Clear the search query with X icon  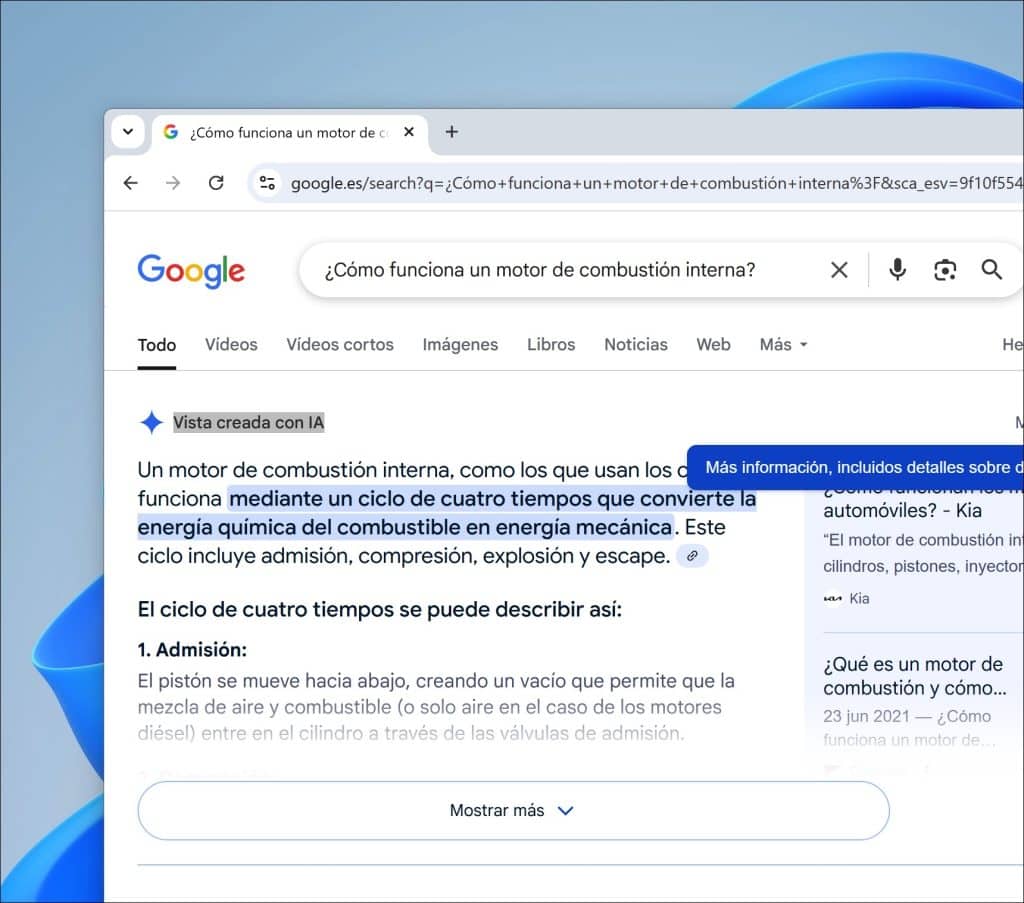[x=839, y=270]
